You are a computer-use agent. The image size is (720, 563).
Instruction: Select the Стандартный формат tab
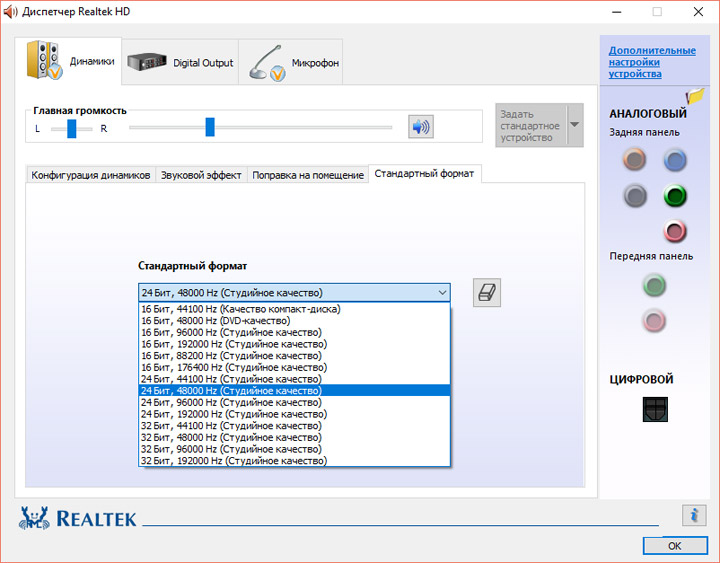[x=424, y=174]
